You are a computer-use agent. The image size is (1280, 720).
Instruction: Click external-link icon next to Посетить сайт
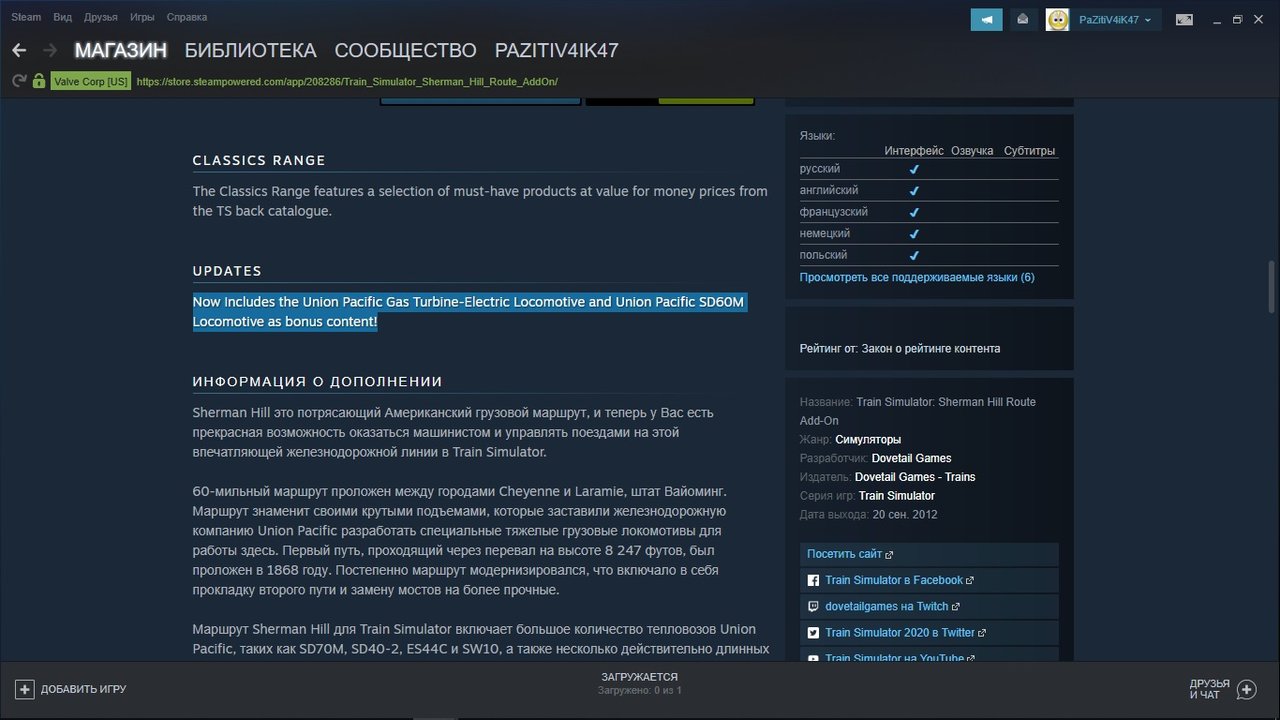(x=889, y=555)
